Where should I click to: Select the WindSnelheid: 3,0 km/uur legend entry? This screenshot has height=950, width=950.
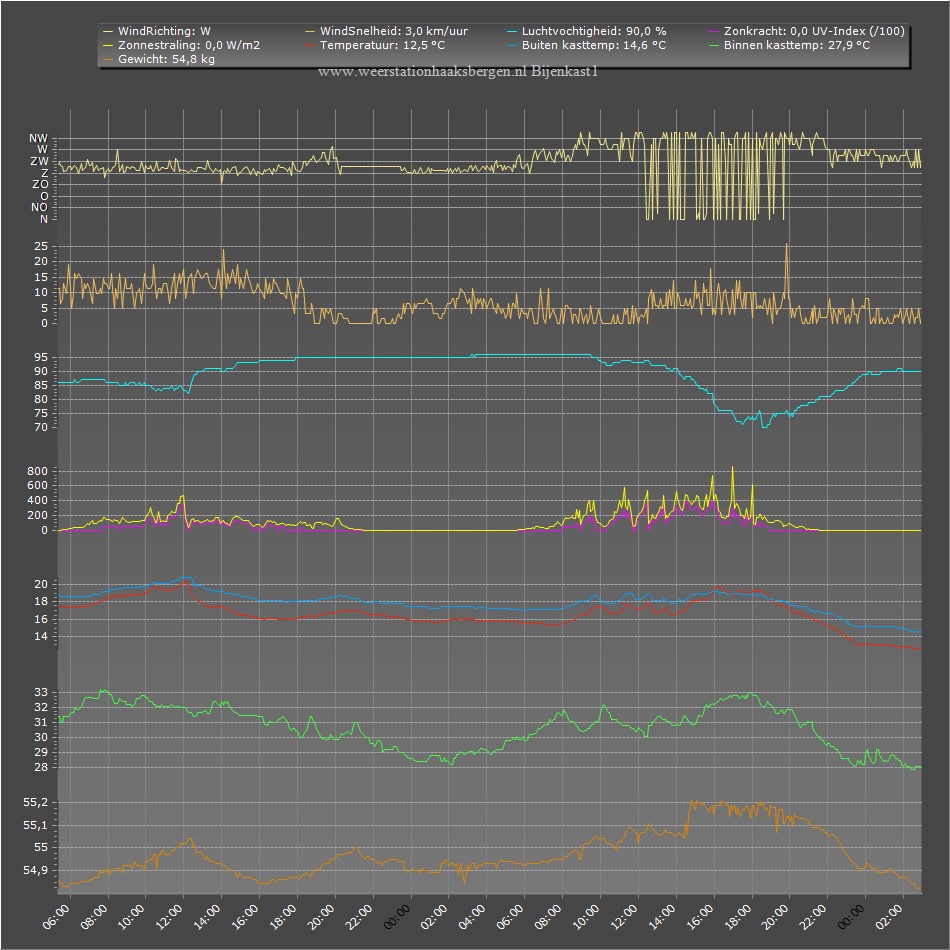pos(387,31)
